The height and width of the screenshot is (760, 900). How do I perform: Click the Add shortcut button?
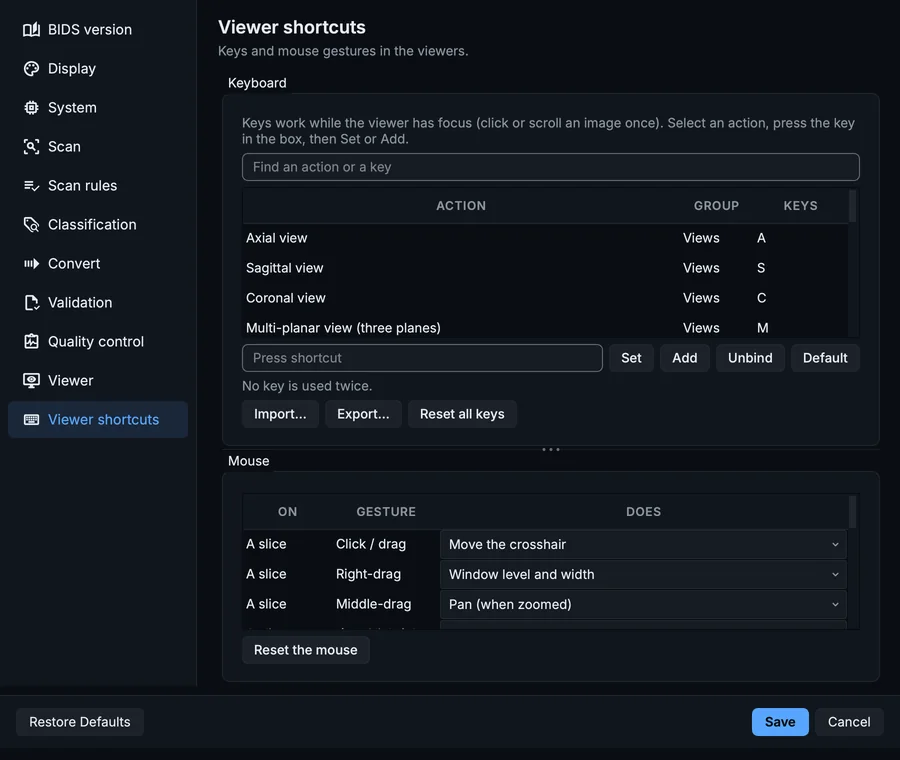pos(685,358)
